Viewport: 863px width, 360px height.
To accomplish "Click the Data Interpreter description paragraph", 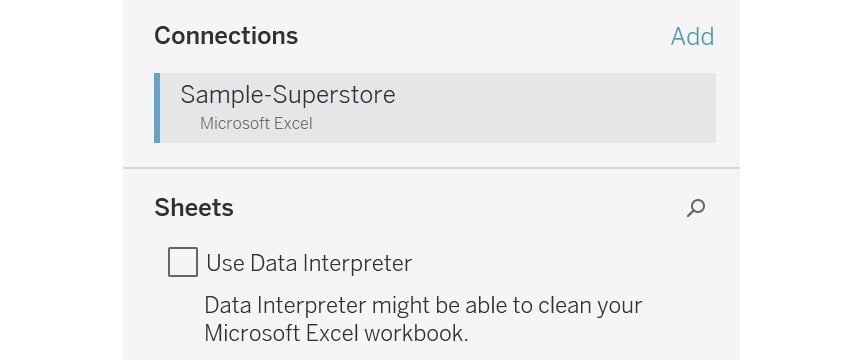I will (423, 319).
